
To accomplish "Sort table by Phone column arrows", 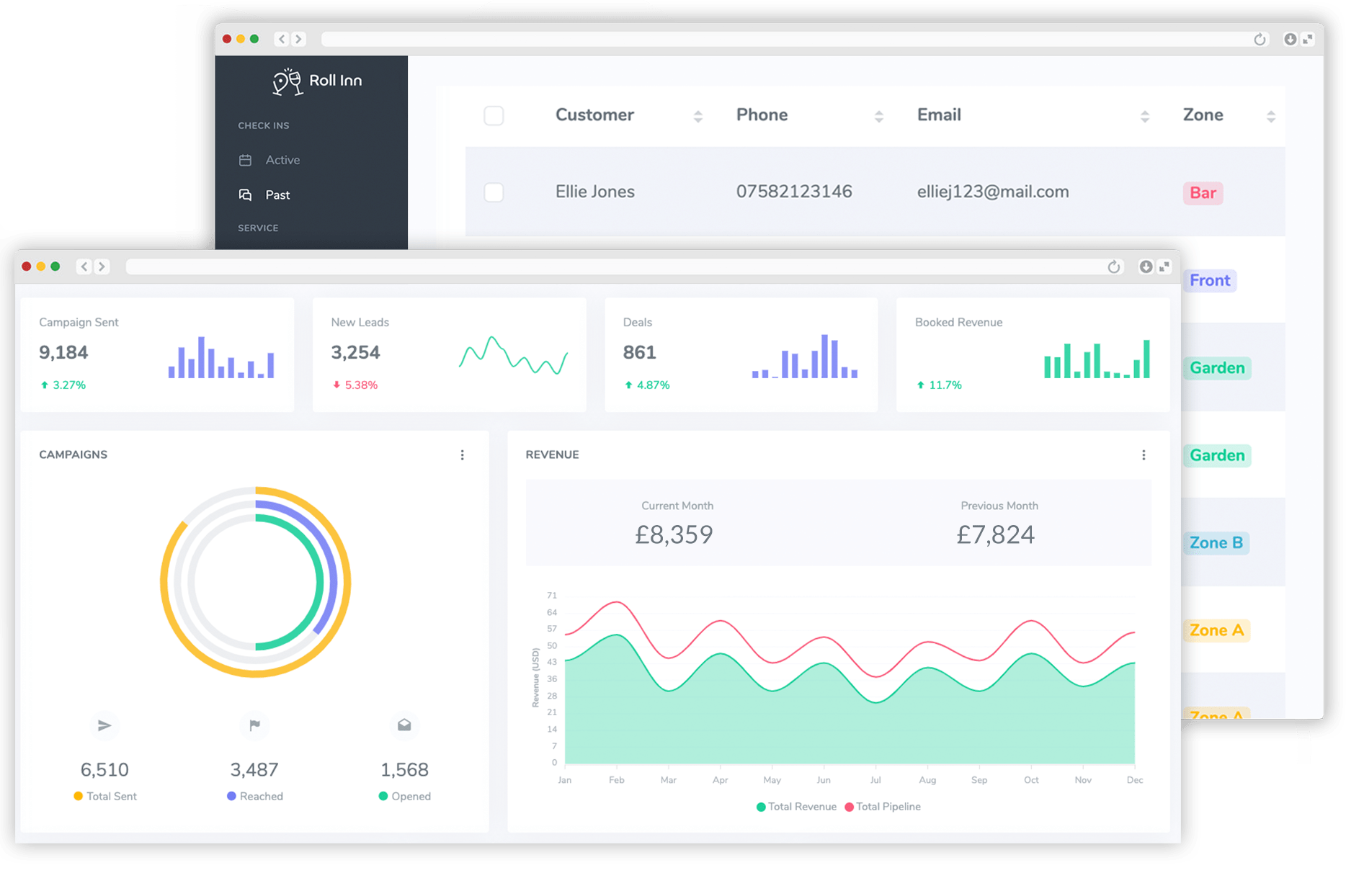I will [878, 116].
